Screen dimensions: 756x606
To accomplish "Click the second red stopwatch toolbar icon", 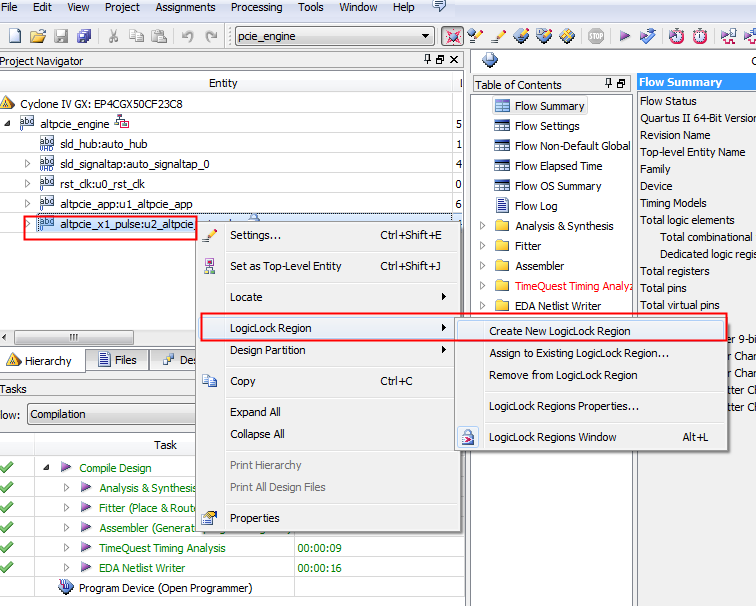I will (700, 36).
